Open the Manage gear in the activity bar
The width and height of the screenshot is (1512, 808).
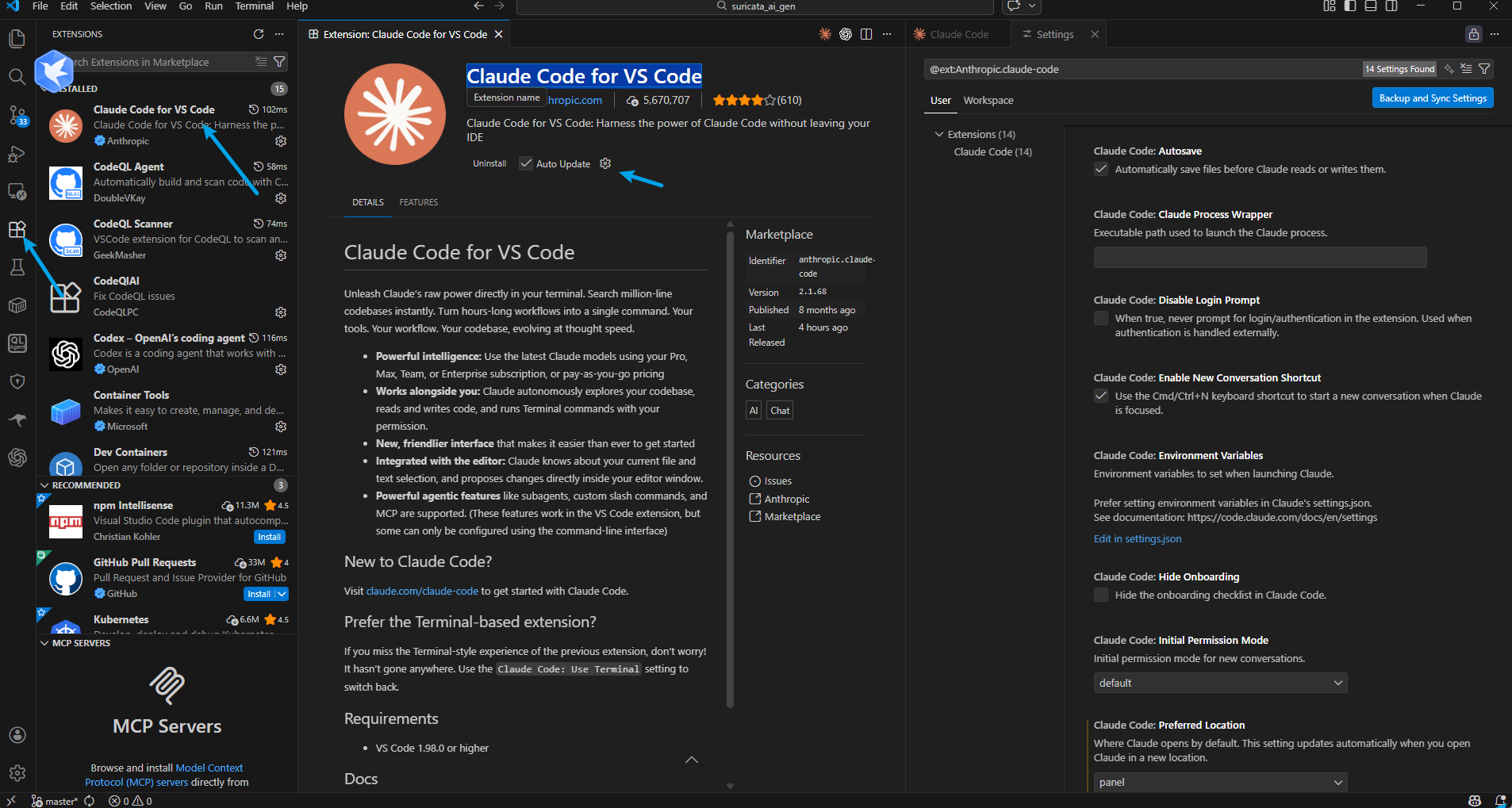click(17, 773)
